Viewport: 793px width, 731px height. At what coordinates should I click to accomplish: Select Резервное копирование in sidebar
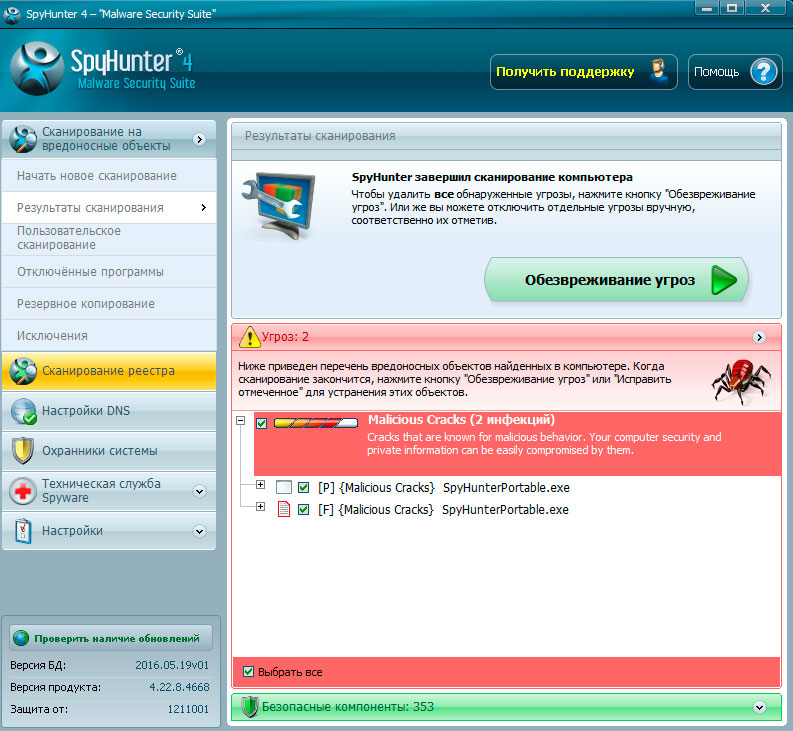[85, 304]
